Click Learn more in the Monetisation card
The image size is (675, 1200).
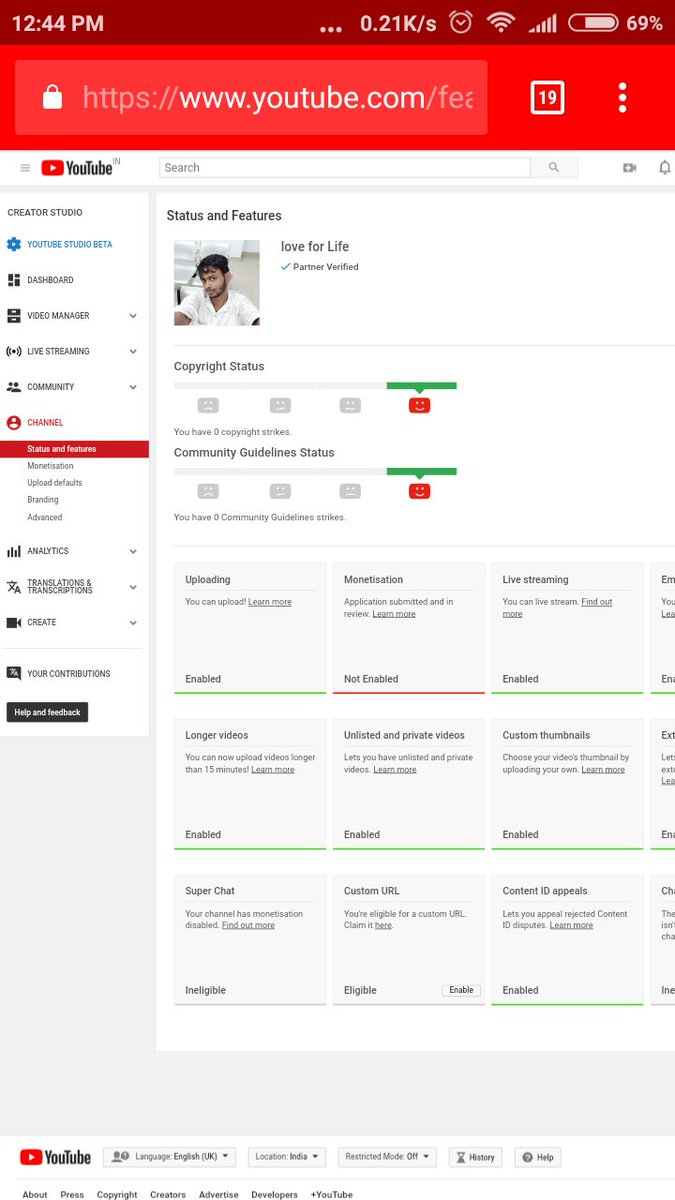tap(394, 614)
